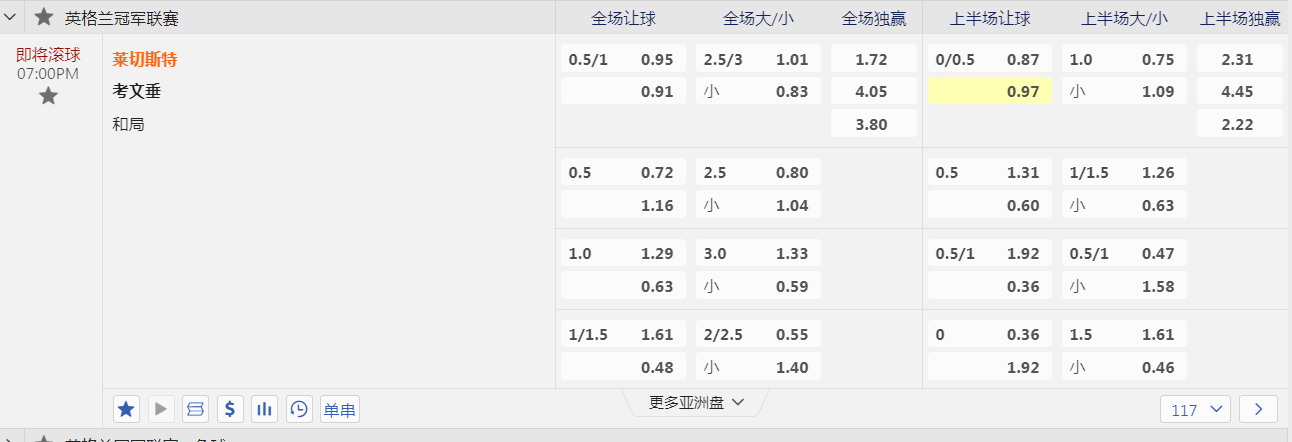The height and width of the screenshot is (442, 1292).
Task: Select 全场大/小 column header
Action: point(757,18)
